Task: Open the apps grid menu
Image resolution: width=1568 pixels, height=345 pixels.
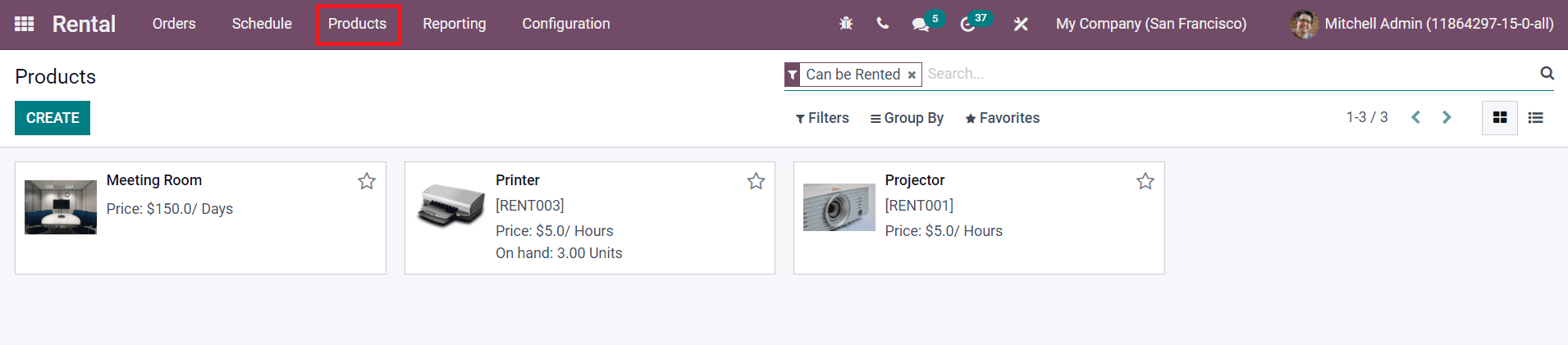Action: [x=25, y=24]
